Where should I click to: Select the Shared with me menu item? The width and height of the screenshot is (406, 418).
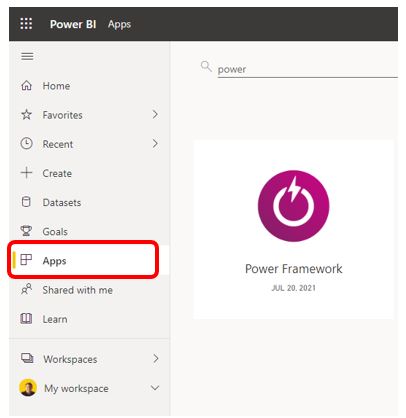pyautogui.click(x=89, y=289)
